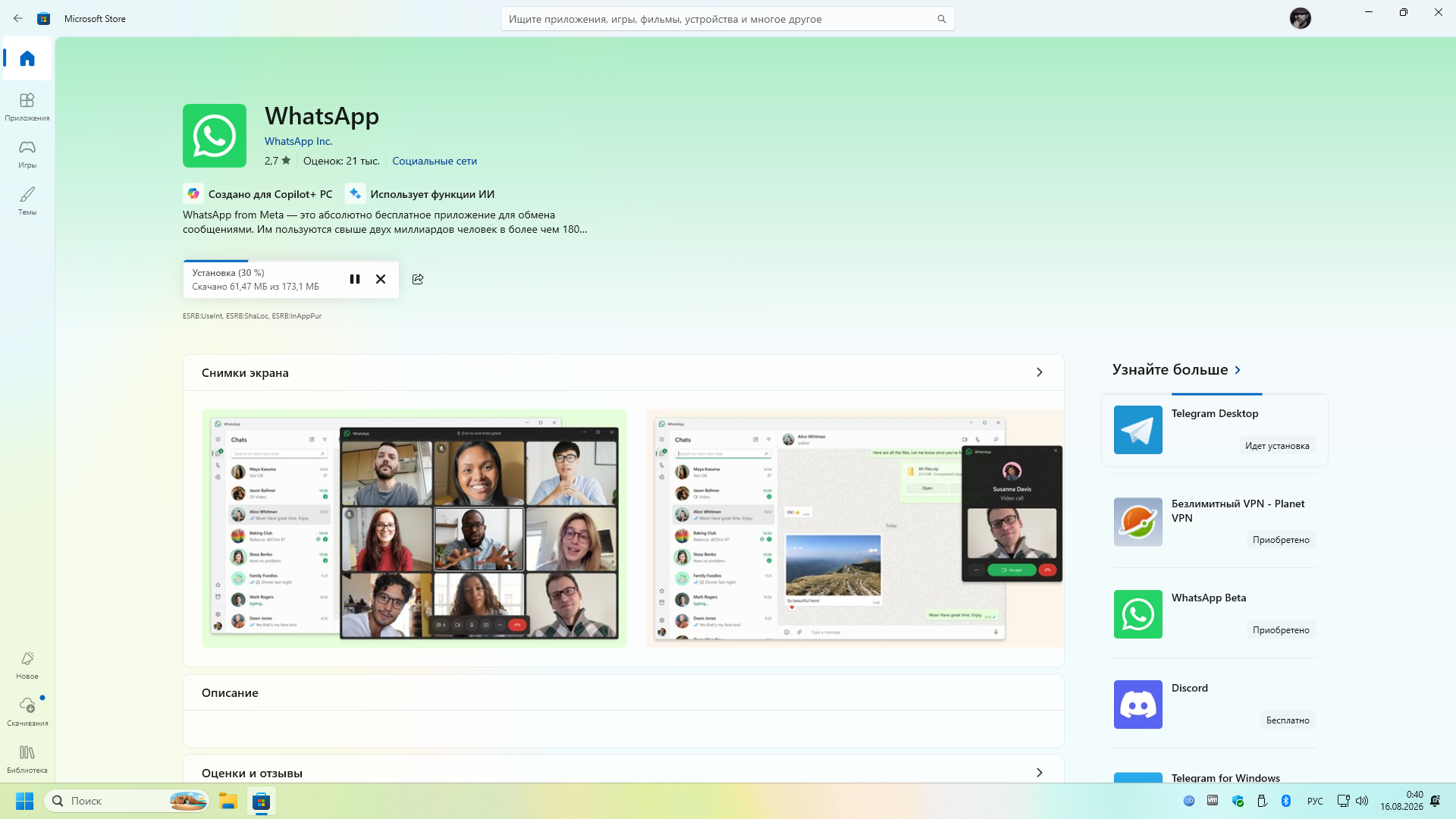Click the Безлимитный VPN - Planet VPN title
1456x819 pixels.
(1238, 511)
